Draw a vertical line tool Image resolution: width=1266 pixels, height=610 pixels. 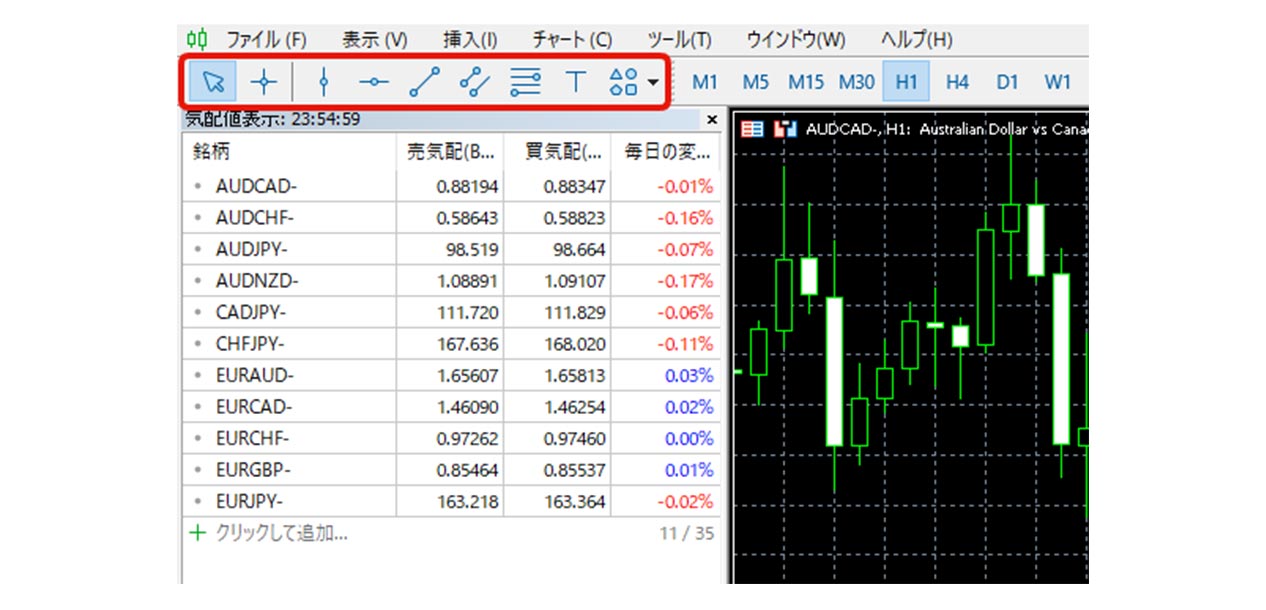click(x=323, y=82)
